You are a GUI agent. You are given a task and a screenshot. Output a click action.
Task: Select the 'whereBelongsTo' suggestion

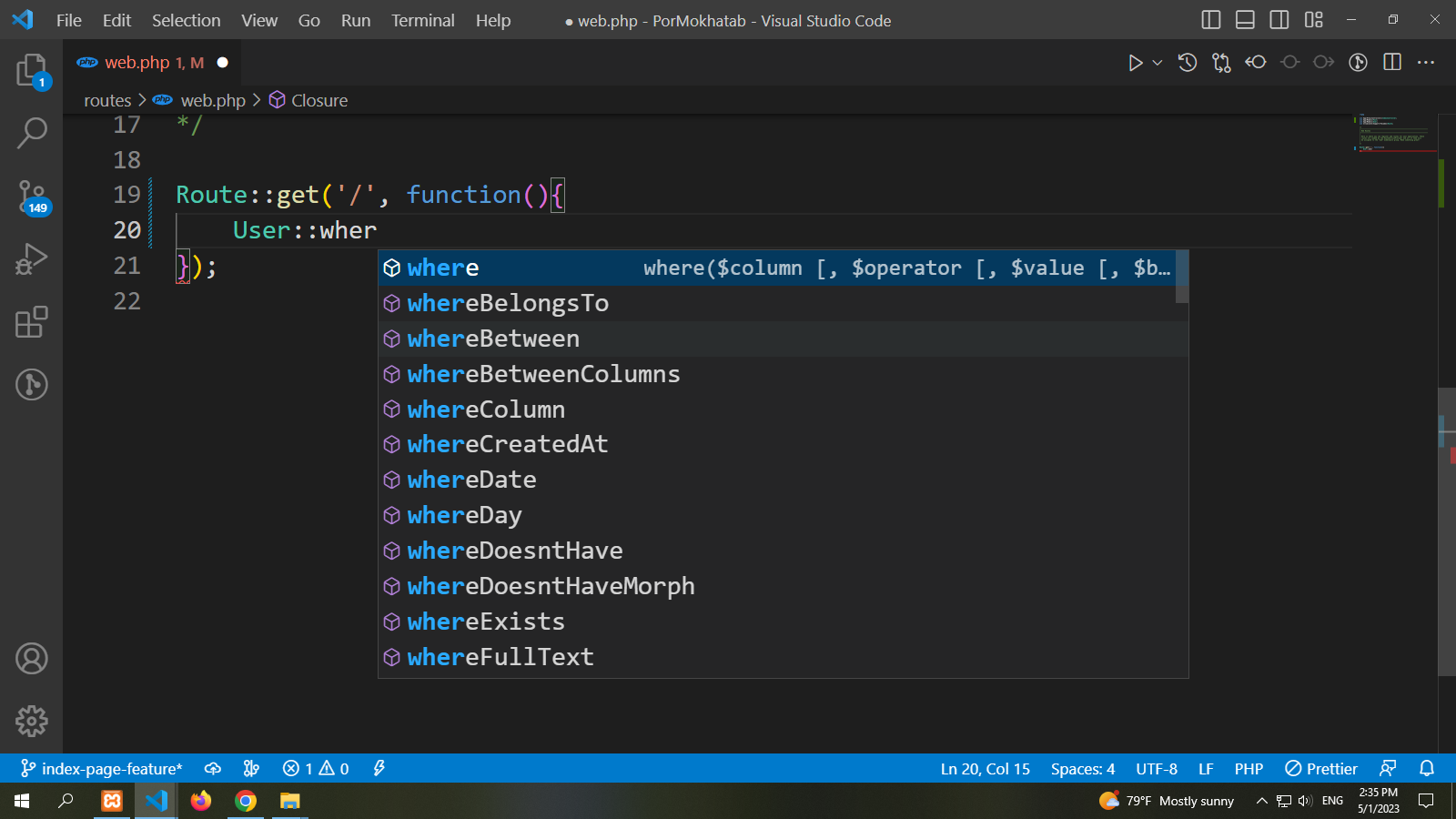click(777, 303)
